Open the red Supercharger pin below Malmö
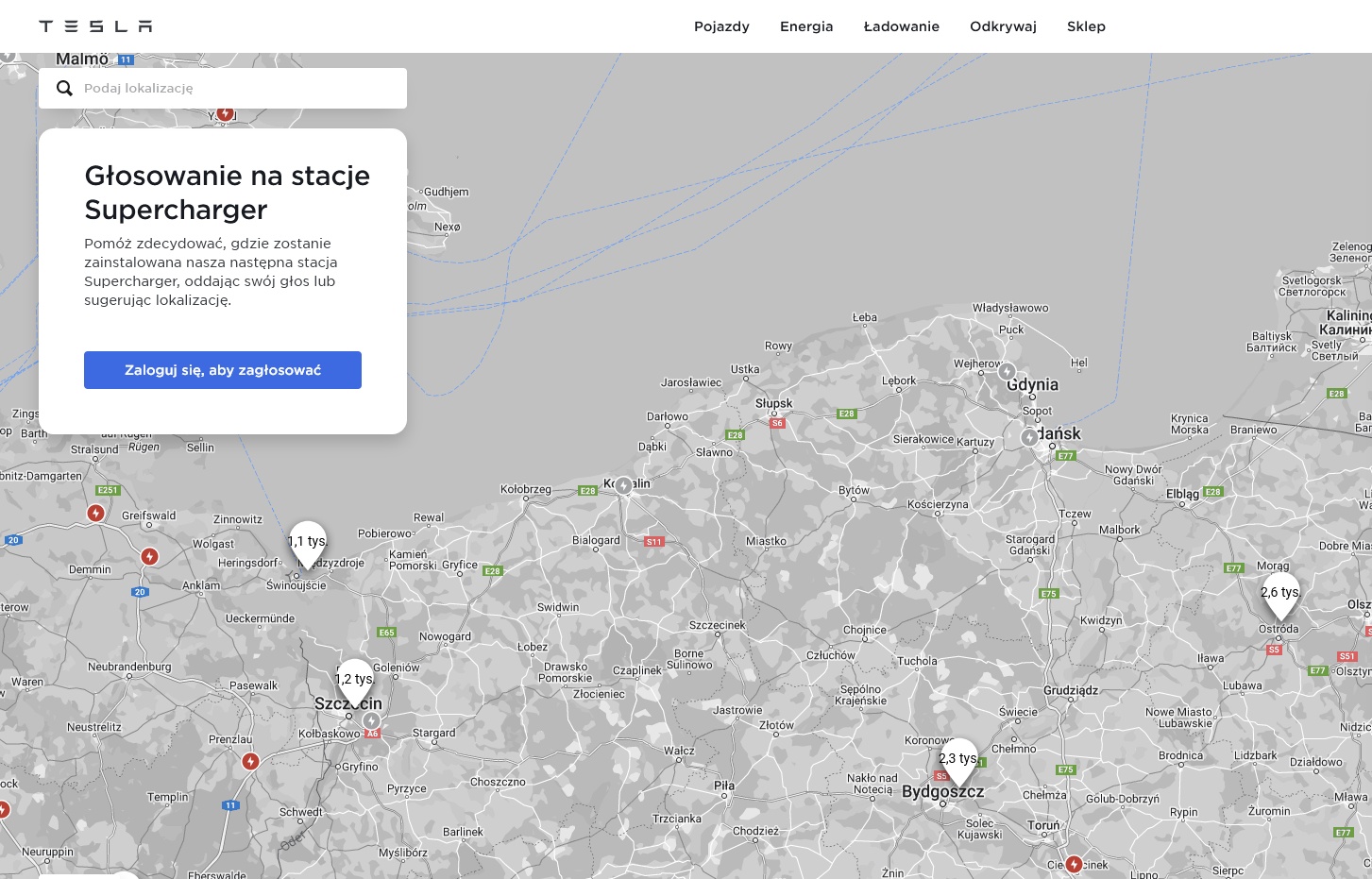Viewport: 1372px width, 879px height. [225, 113]
